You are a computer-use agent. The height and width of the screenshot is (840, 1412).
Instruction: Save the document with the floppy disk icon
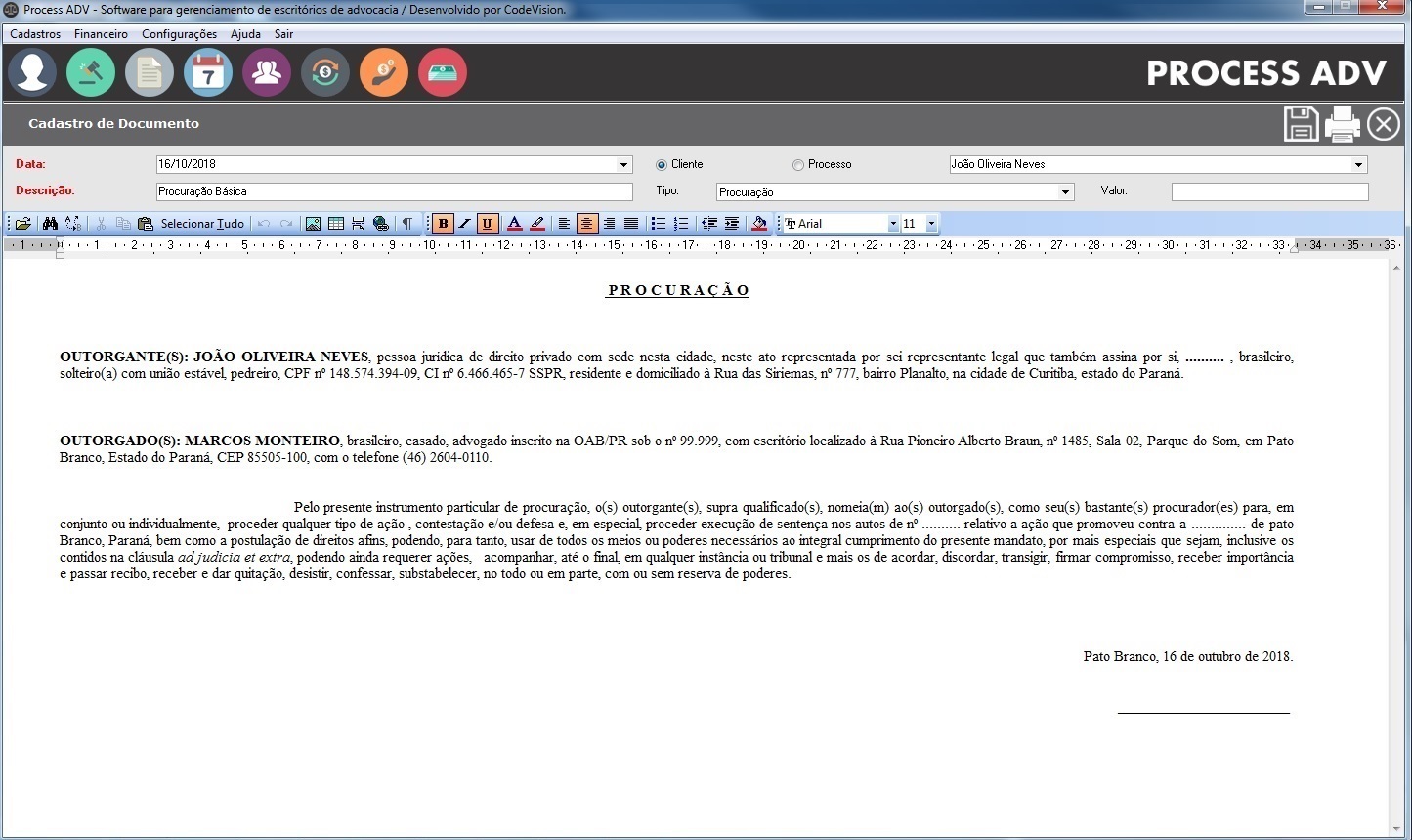pos(1301,125)
